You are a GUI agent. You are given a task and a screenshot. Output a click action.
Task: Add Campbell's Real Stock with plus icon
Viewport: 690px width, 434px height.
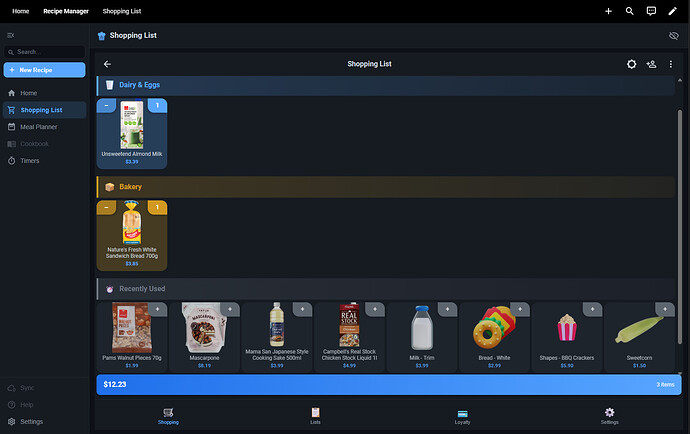click(x=375, y=309)
